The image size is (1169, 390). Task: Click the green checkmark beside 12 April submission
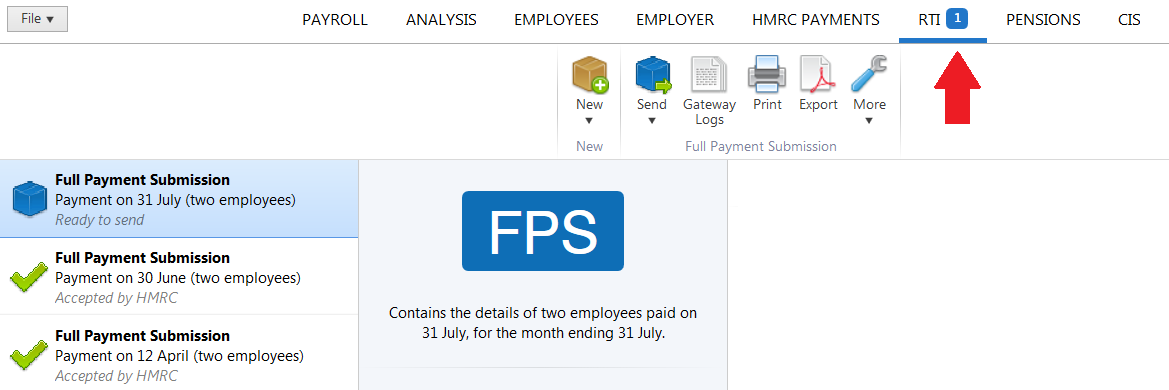(x=29, y=358)
